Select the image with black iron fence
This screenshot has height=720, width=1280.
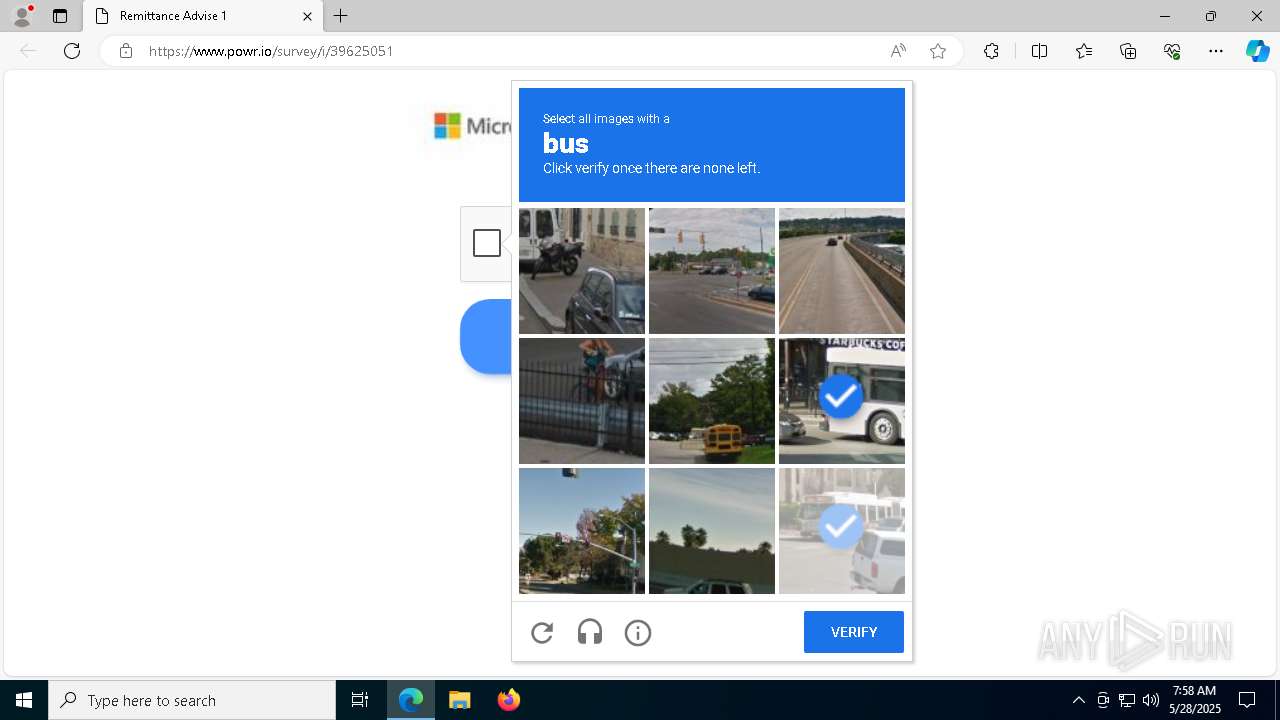(x=582, y=401)
